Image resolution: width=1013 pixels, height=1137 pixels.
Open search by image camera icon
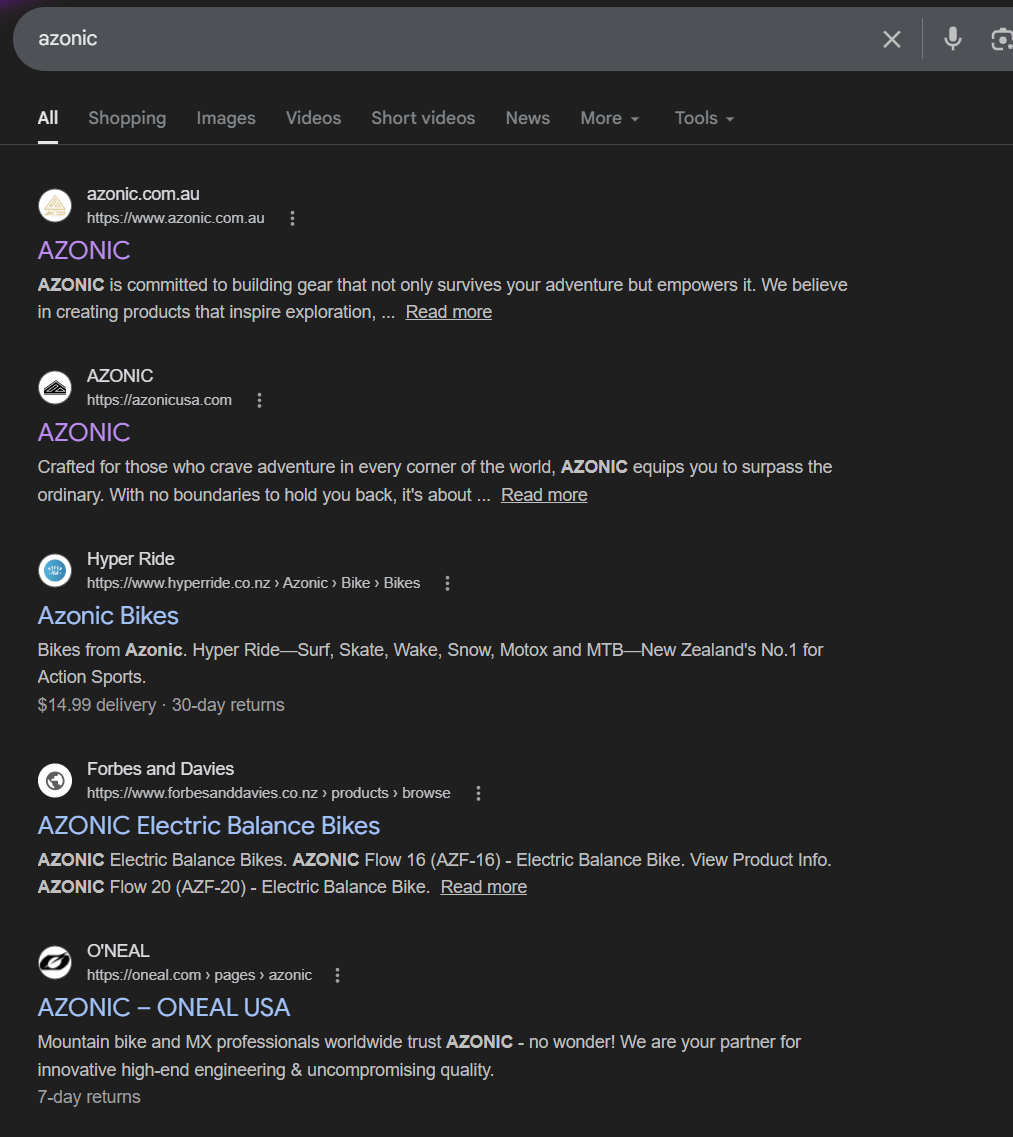pyautogui.click(x=1001, y=39)
